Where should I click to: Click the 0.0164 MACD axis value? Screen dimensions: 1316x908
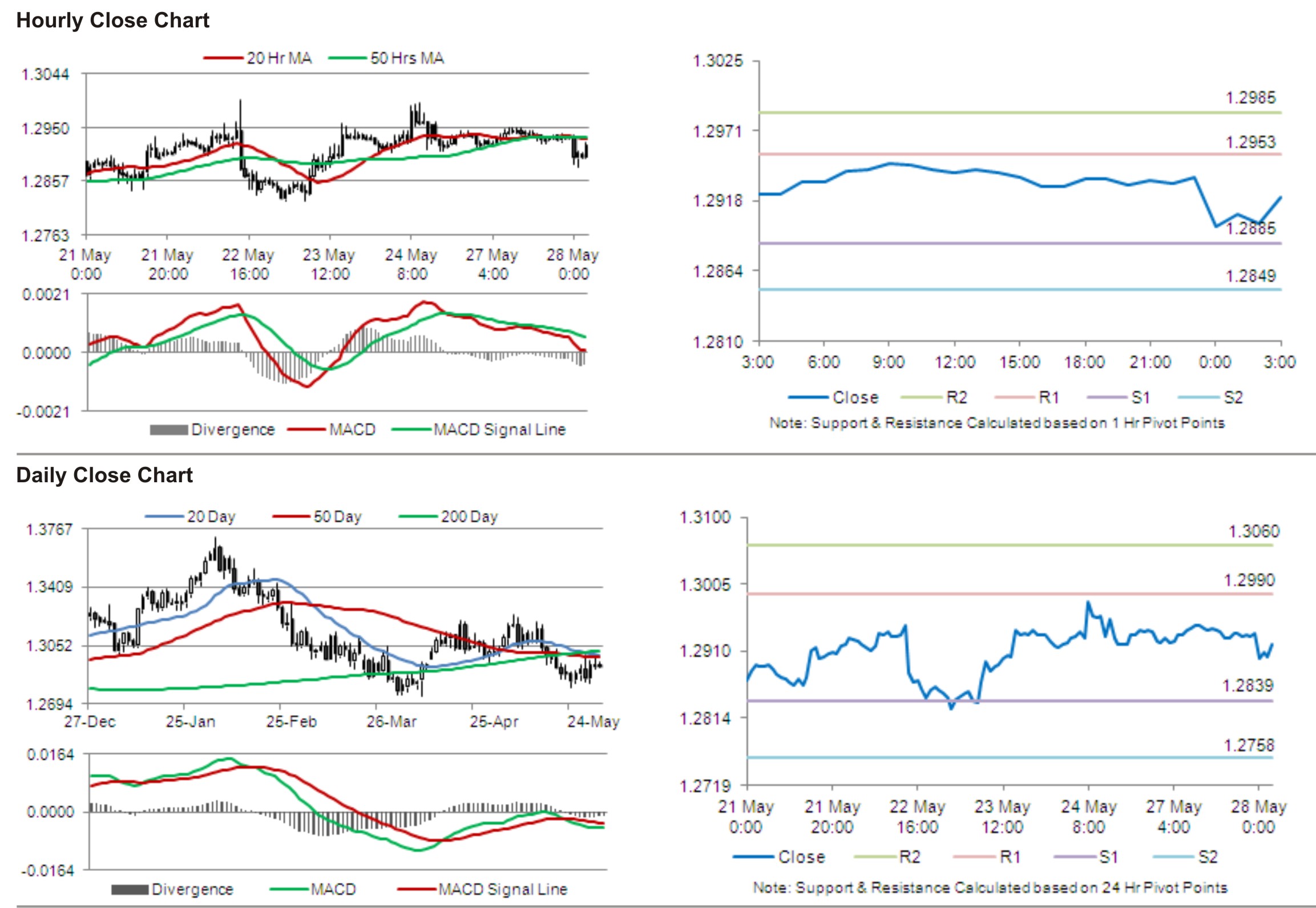pyautogui.click(x=51, y=754)
